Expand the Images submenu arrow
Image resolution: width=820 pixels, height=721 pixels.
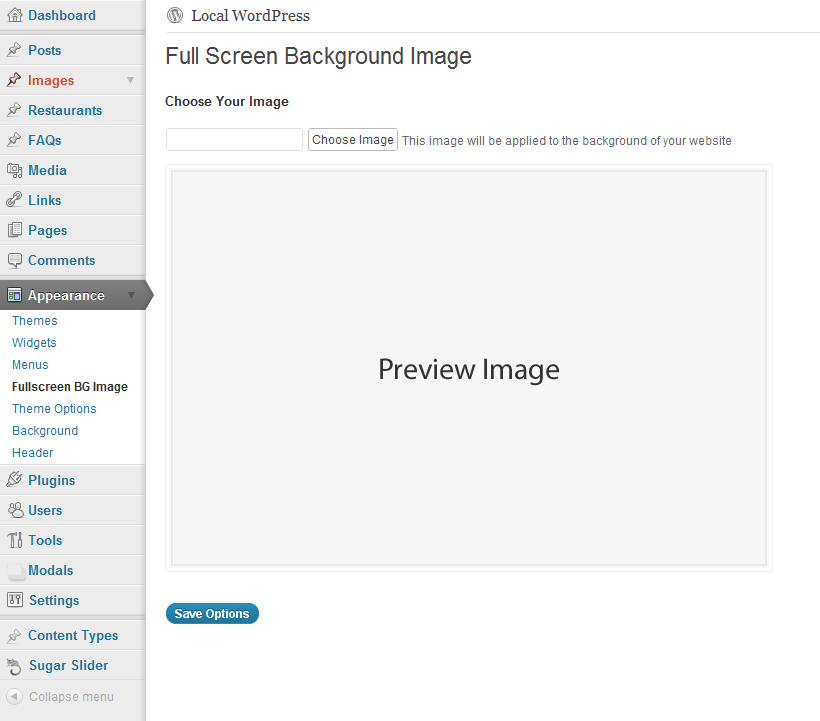tap(130, 80)
